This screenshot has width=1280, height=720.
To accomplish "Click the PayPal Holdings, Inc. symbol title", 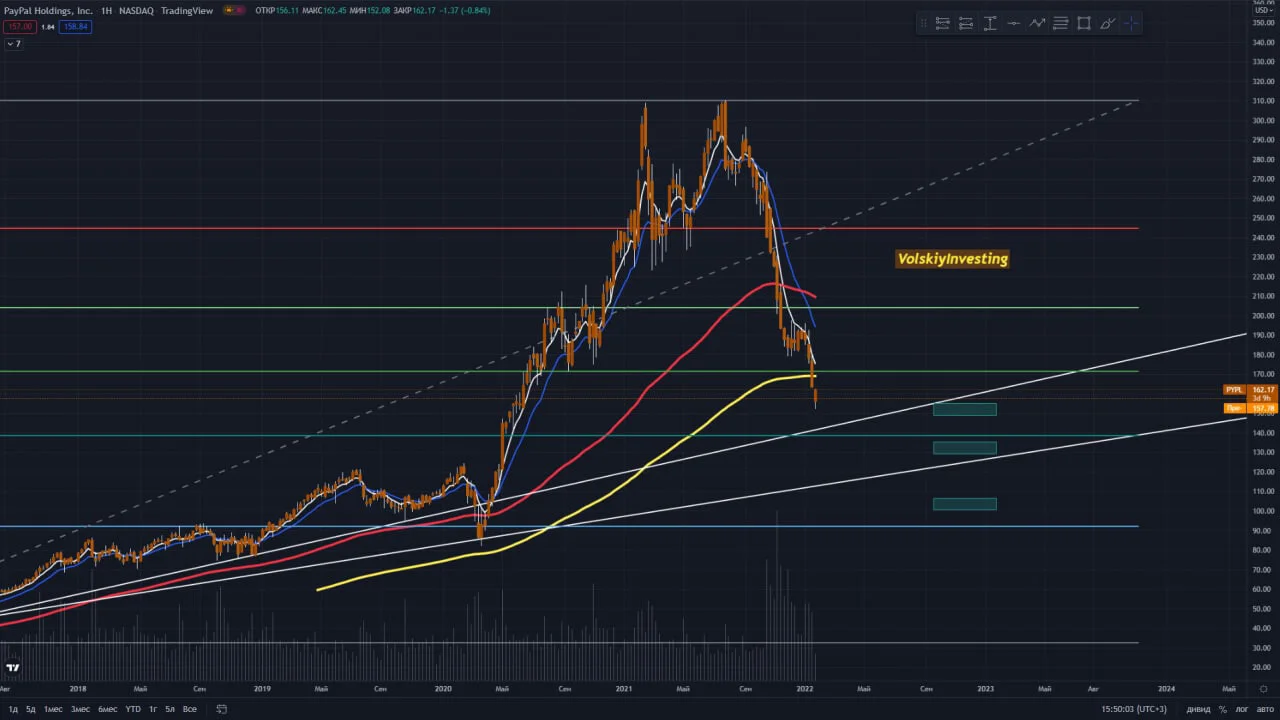I will tap(48, 11).
